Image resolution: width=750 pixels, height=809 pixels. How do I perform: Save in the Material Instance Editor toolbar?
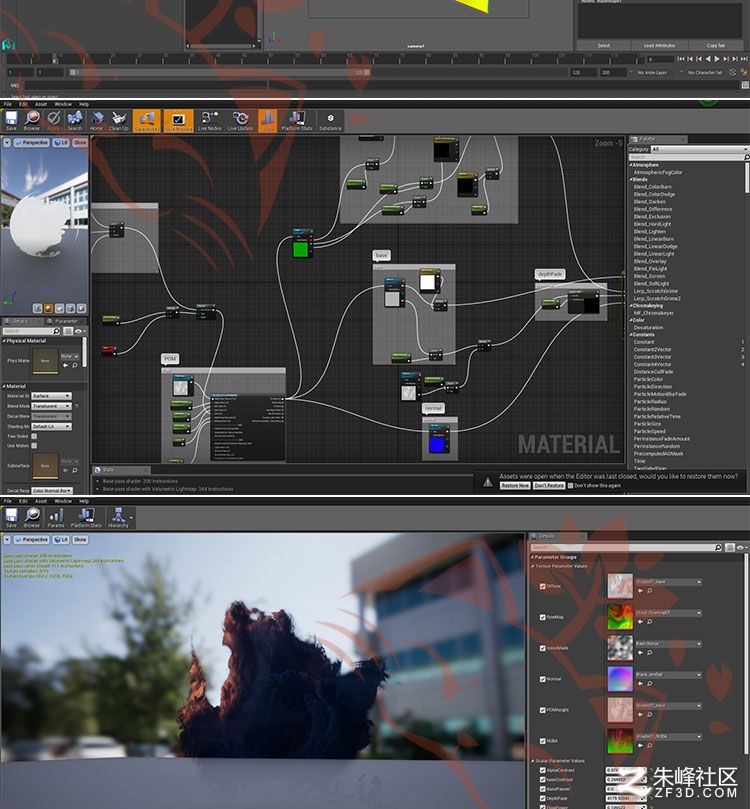coord(11,517)
